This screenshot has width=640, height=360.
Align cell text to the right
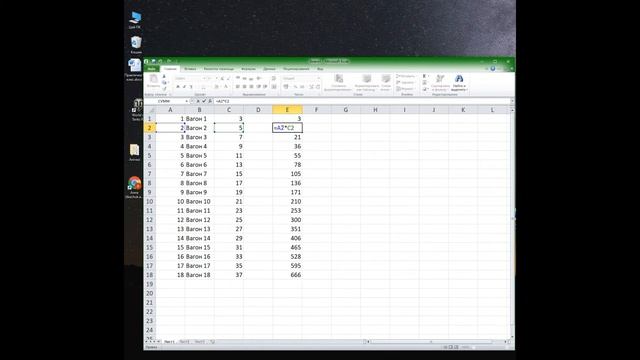(251, 87)
